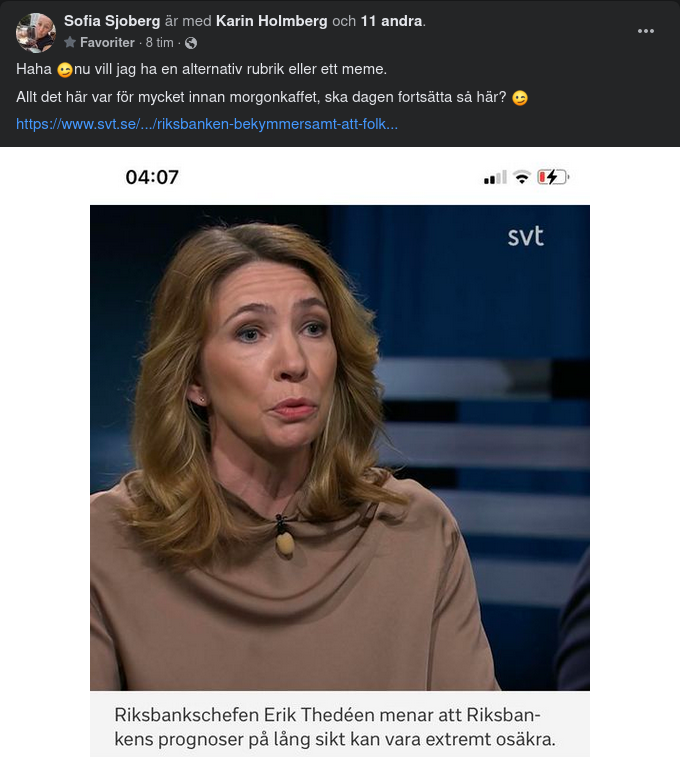Click the public globe audience icon
The width and height of the screenshot is (680, 757).
[191, 43]
